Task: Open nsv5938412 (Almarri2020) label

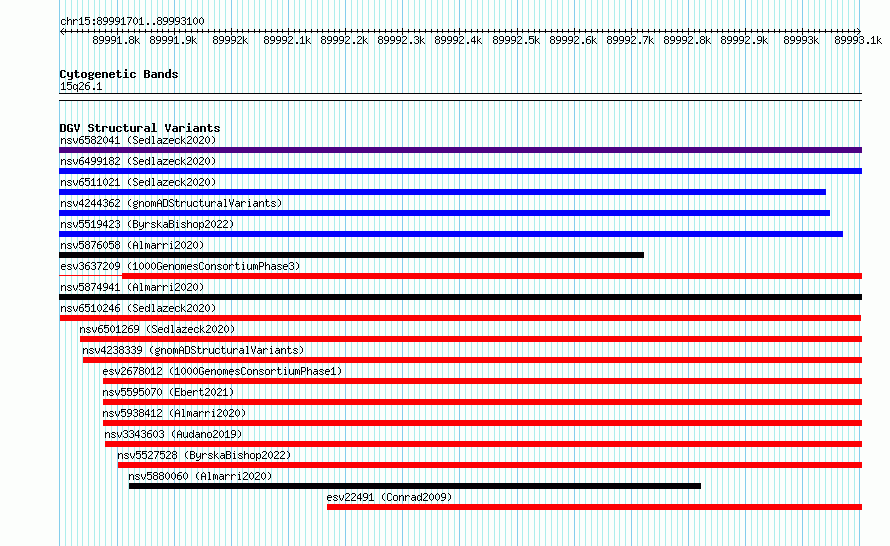Action: pyautogui.click(x=174, y=413)
